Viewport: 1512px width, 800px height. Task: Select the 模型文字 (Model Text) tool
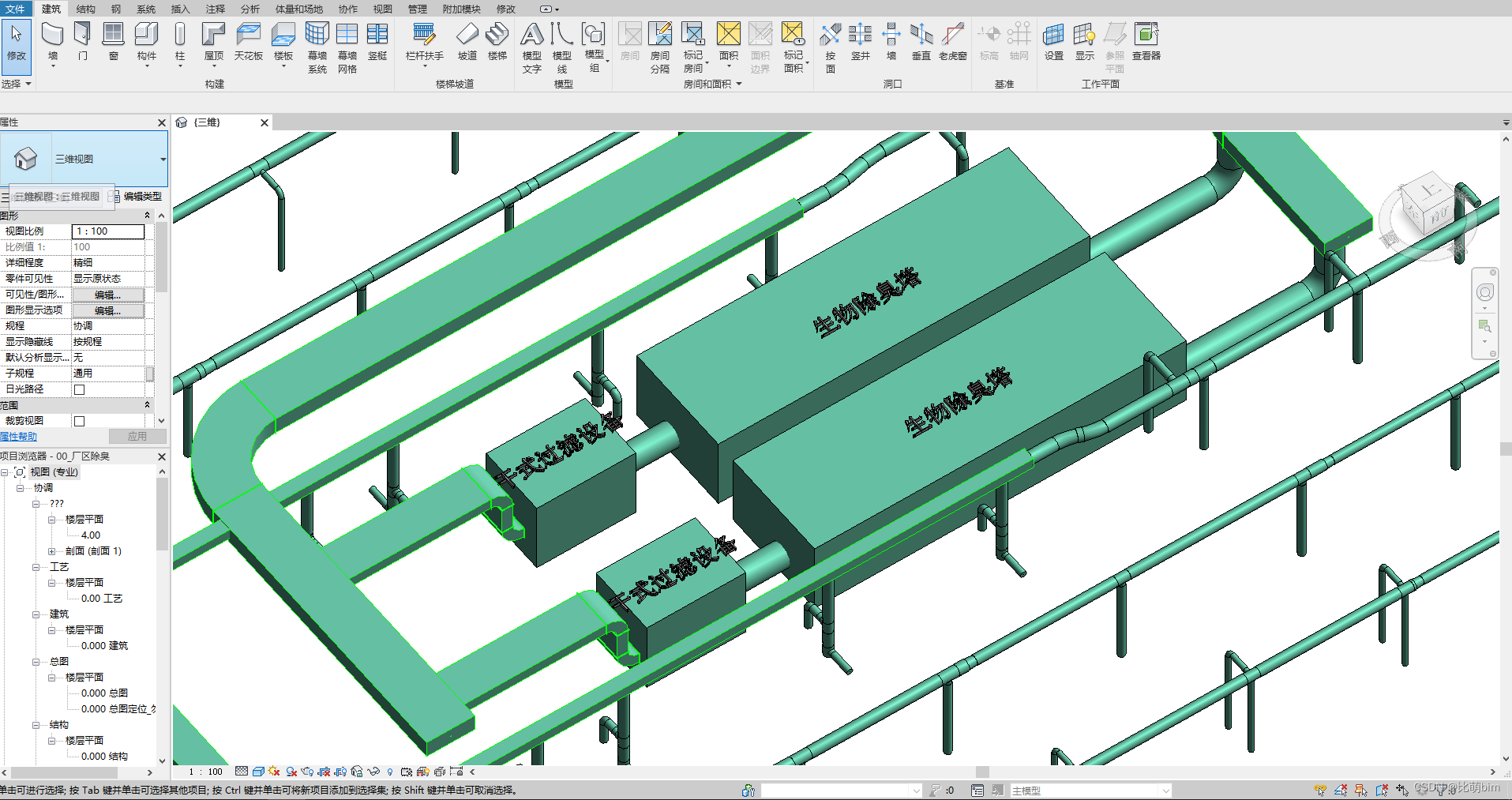(532, 47)
